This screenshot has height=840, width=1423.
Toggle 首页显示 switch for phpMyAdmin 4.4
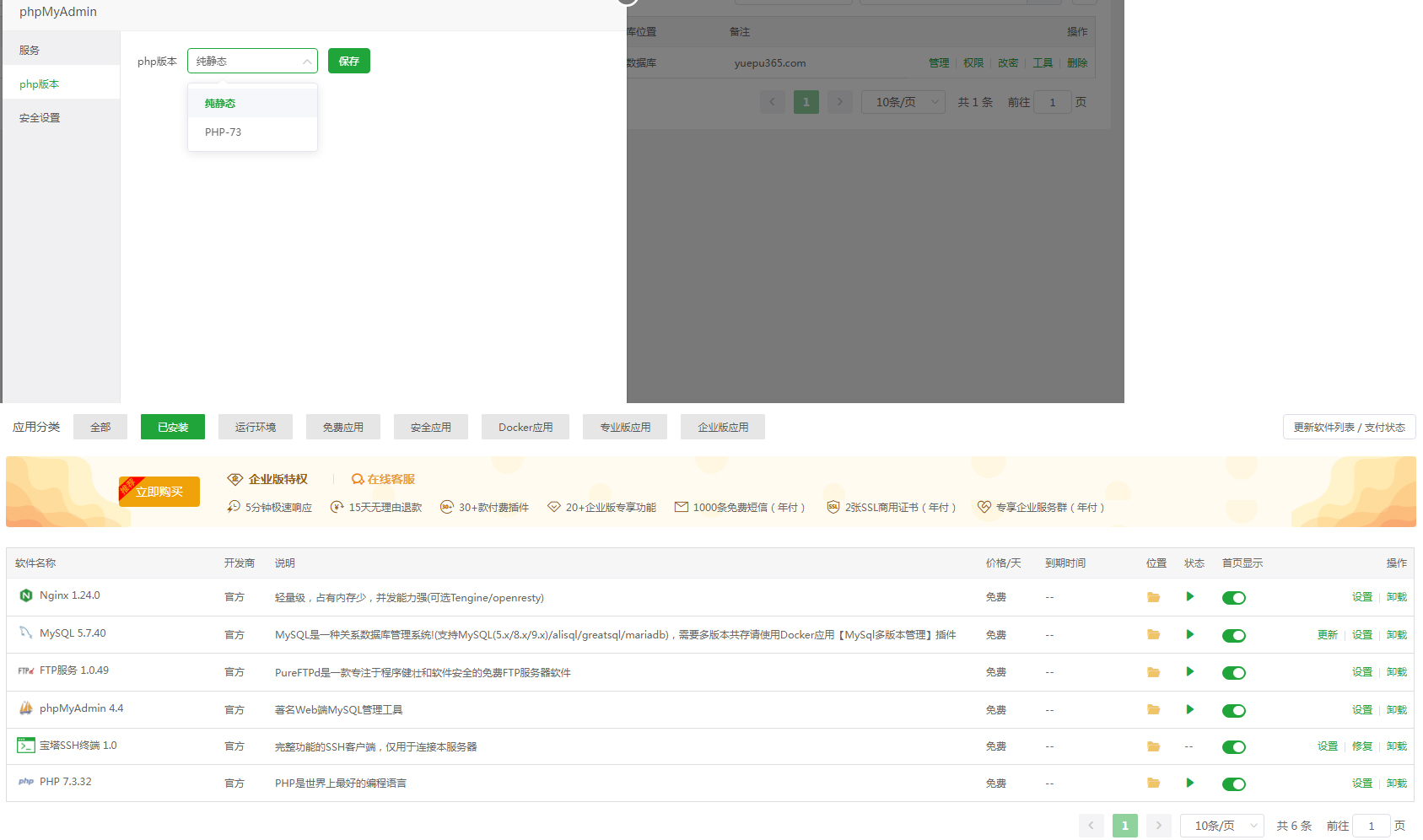point(1234,711)
